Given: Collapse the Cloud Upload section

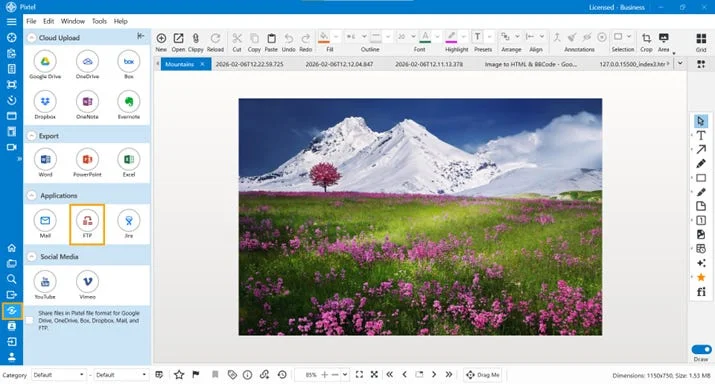Looking at the screenshot, I should (31, 38).
